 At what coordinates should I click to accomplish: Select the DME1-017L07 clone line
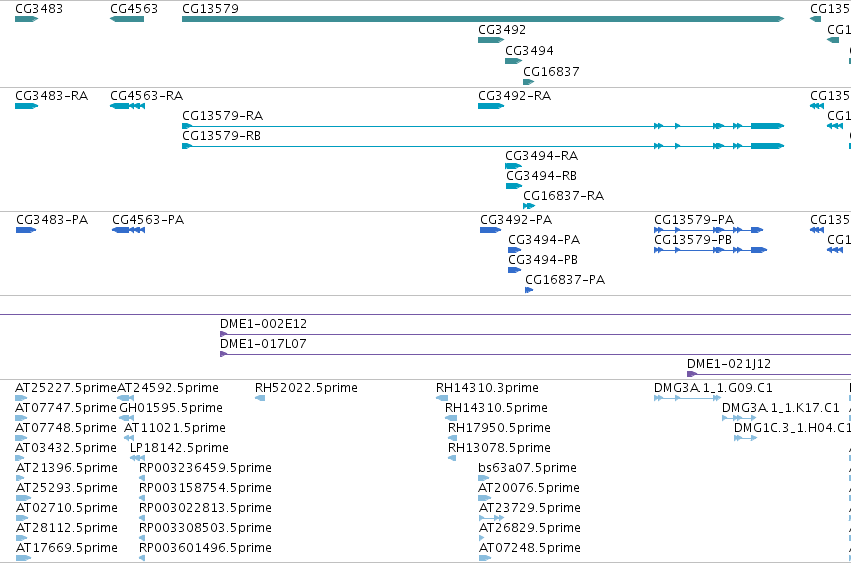point(536,355)
